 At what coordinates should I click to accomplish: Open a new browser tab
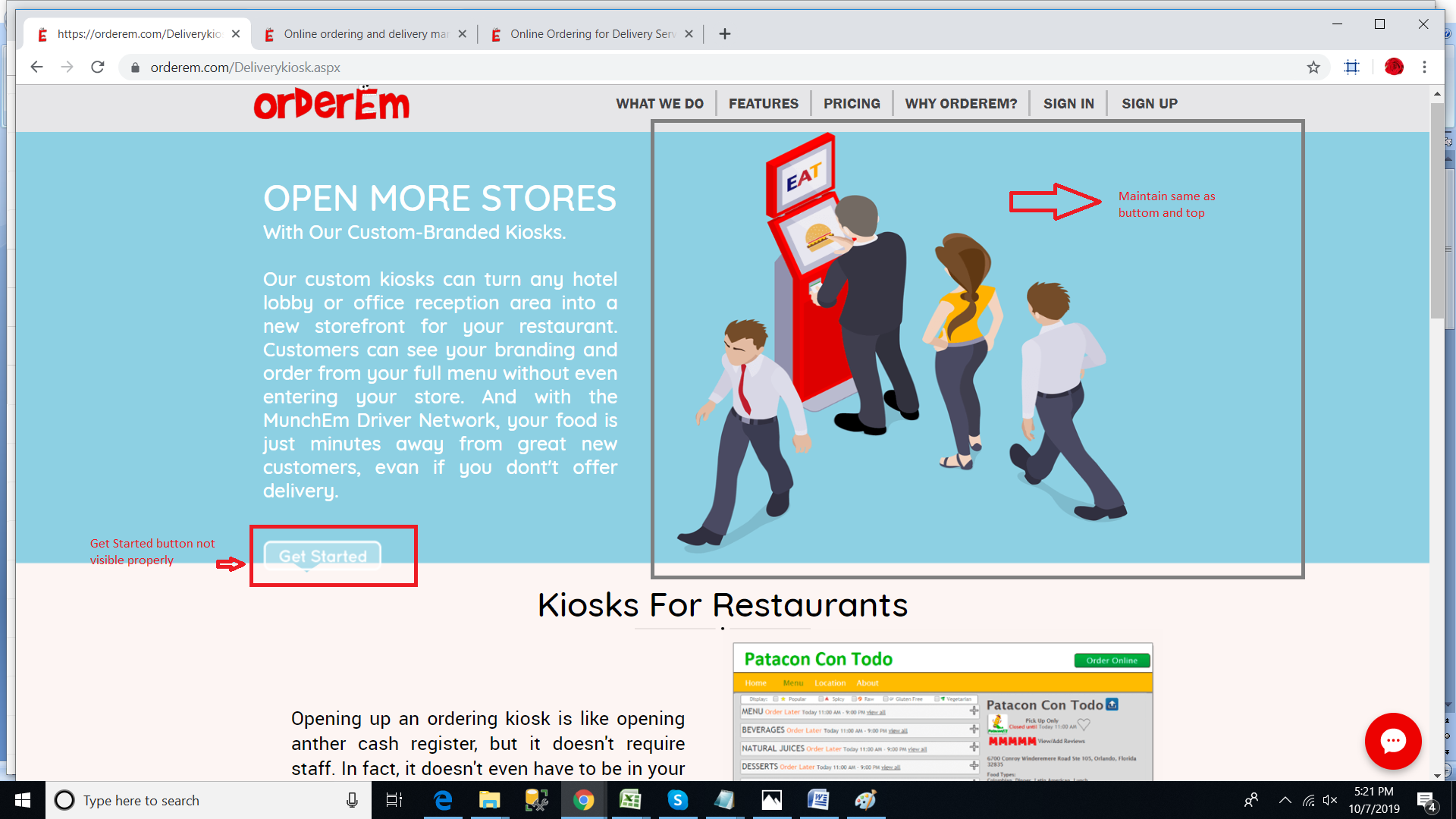point(725,34)
